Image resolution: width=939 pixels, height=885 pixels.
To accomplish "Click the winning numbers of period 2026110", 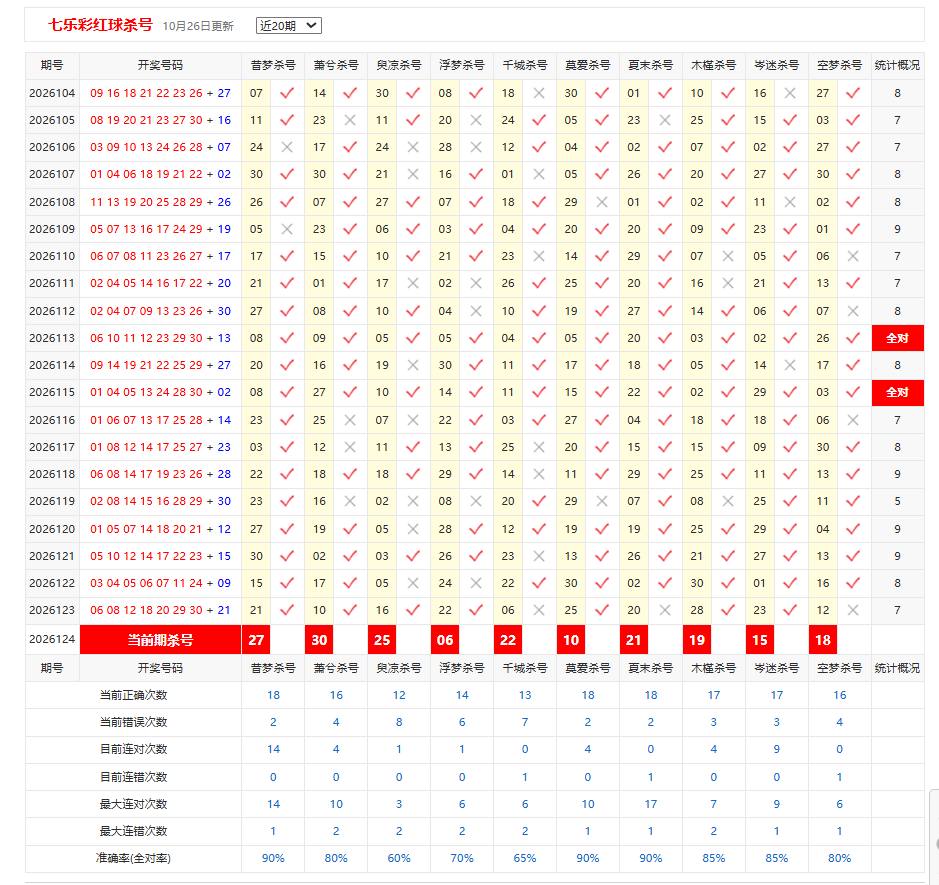I will point(160,256).
